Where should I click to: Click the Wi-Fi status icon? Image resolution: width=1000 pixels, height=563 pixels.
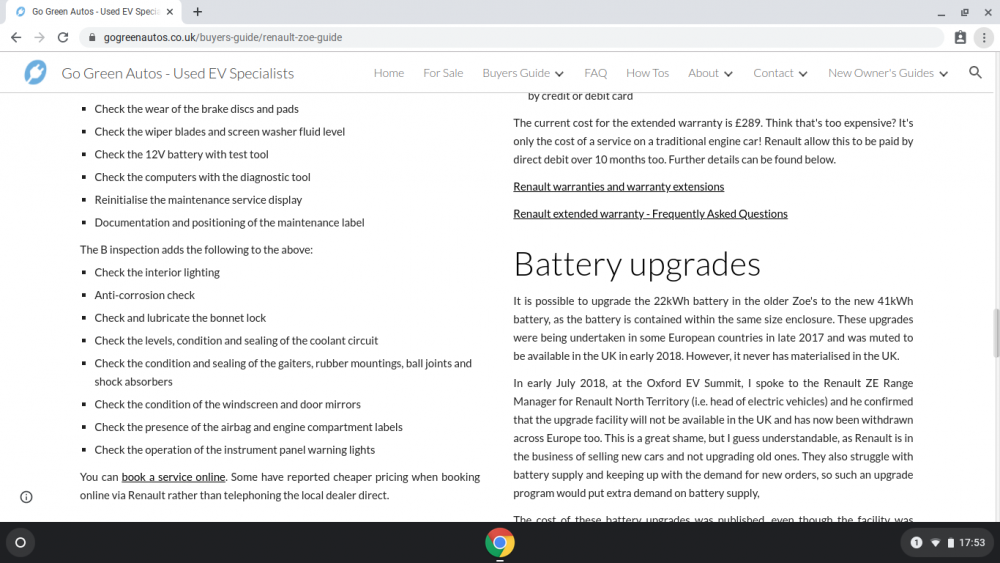tap(935, 543)
